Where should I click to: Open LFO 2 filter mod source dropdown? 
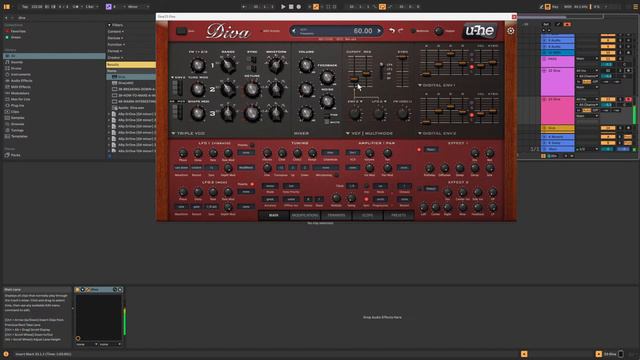tap(379, 102)
